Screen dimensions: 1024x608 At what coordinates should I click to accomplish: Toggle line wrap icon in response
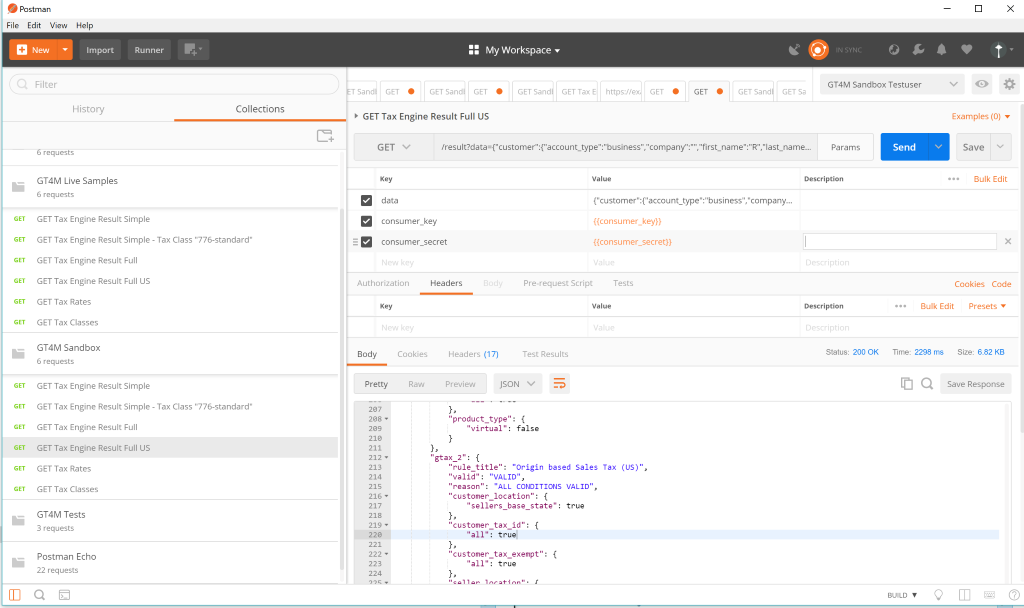(x=560, y=384)
